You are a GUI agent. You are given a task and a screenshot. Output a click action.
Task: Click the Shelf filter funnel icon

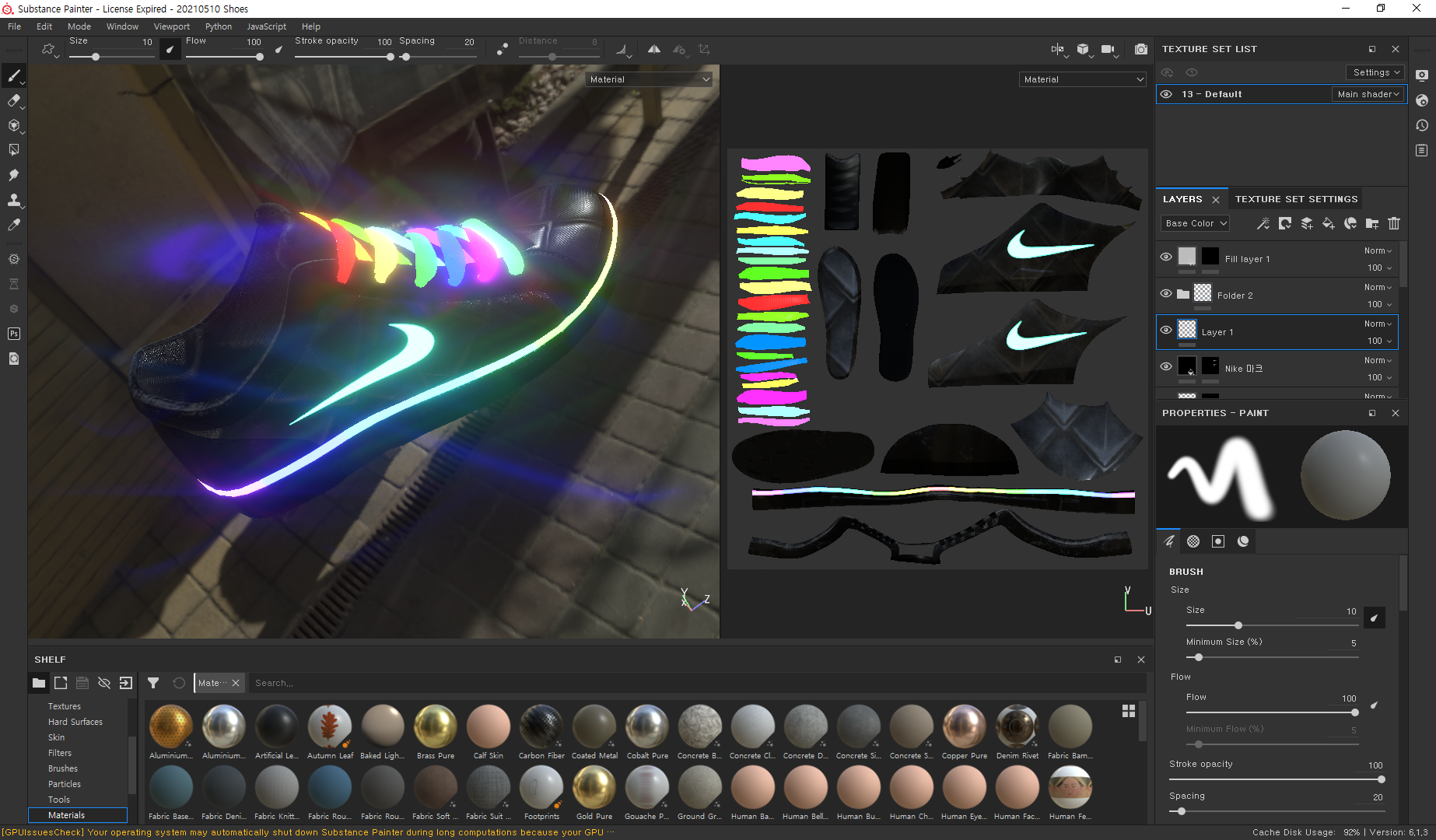pyautogui.click(x=153, y=683)
